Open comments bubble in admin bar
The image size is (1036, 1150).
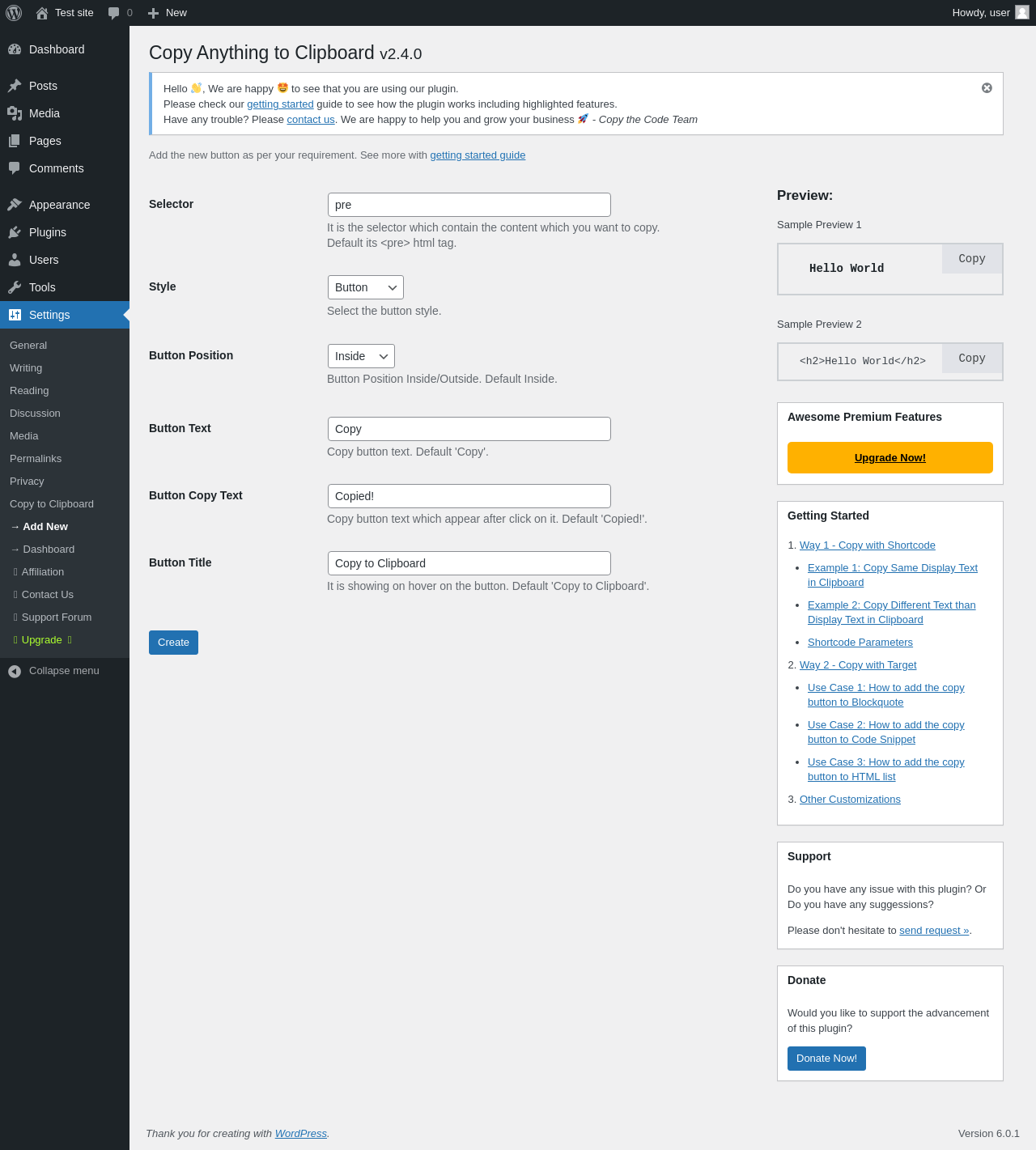[113, 13]
